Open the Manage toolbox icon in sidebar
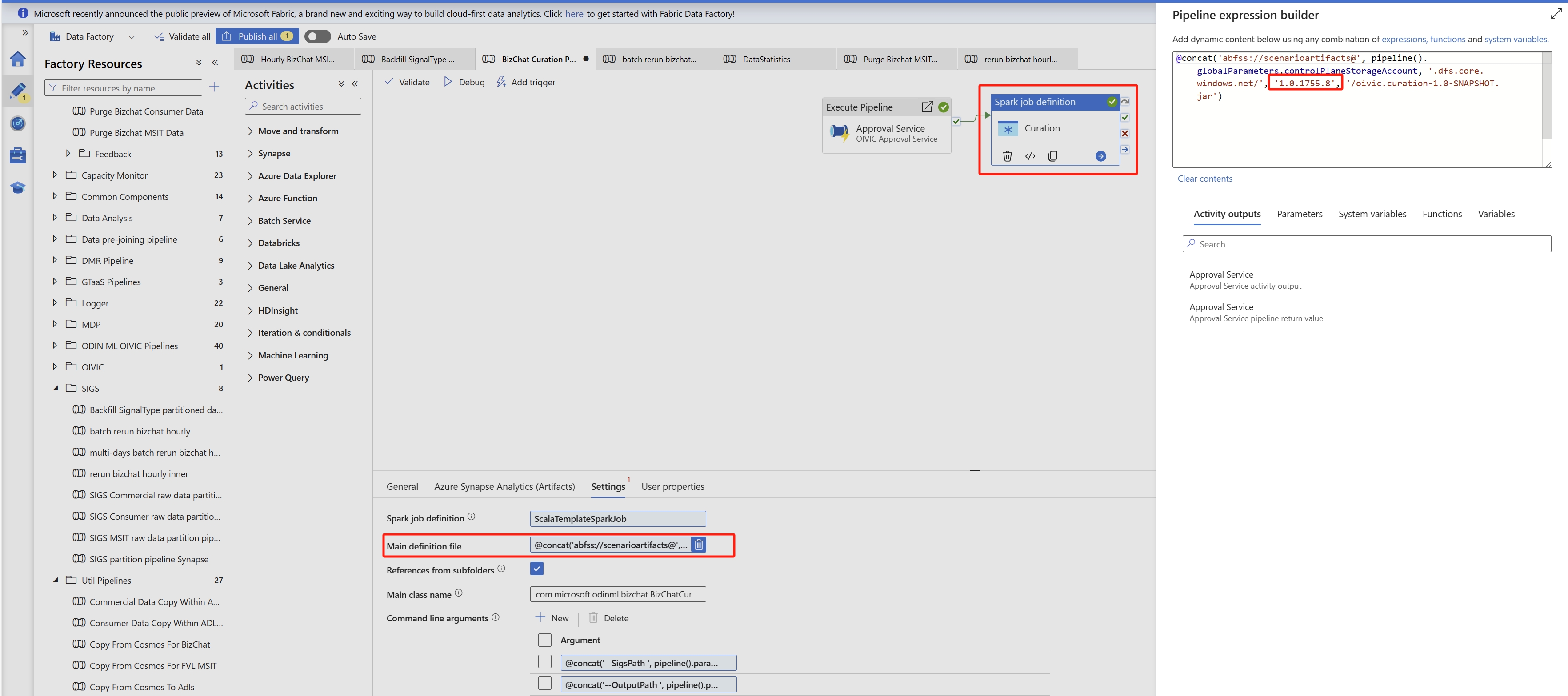This screenshot has height=696, width=1568. [x=18, y=156]
